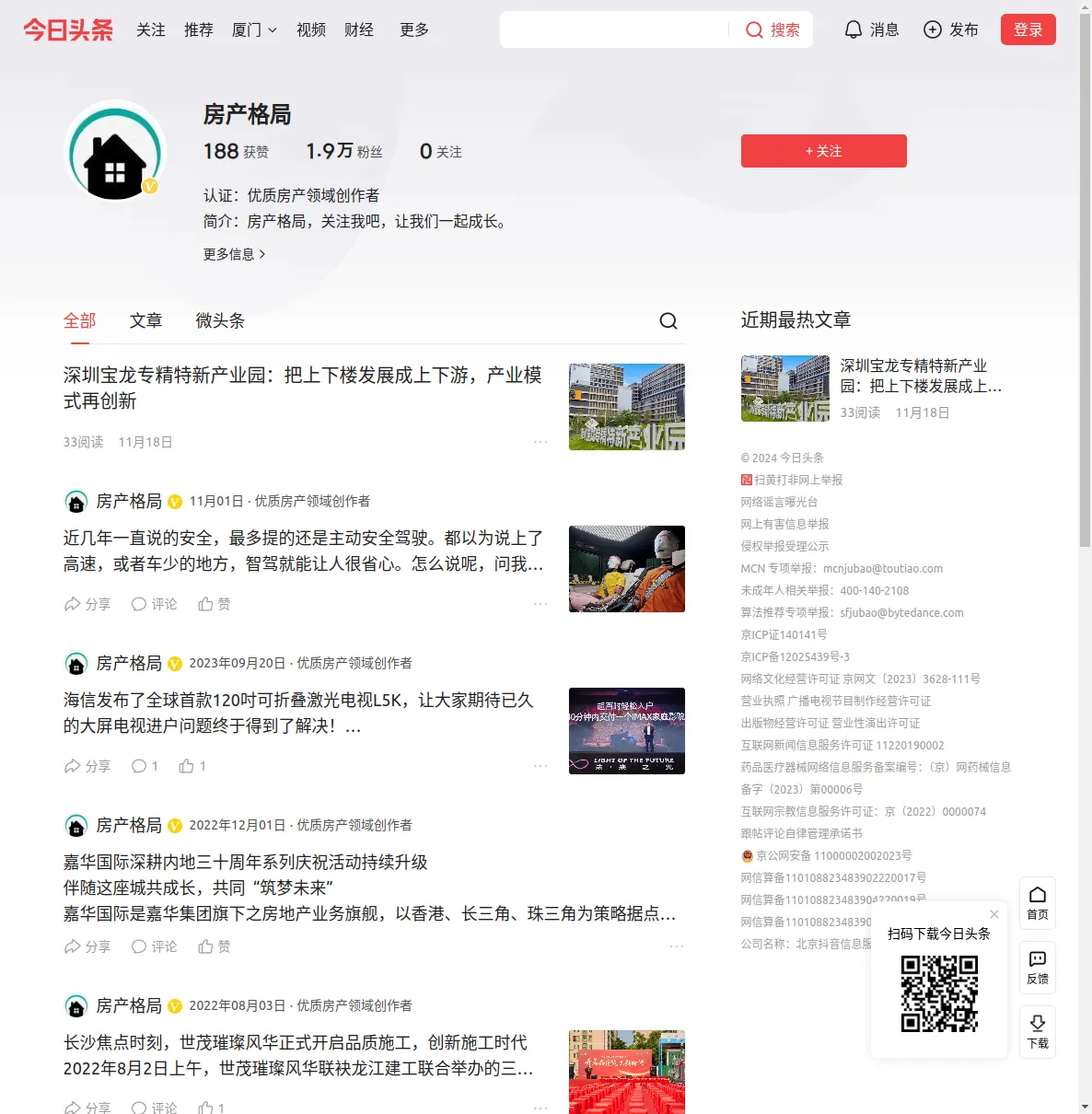Open 消息 notifications bell

871,29
